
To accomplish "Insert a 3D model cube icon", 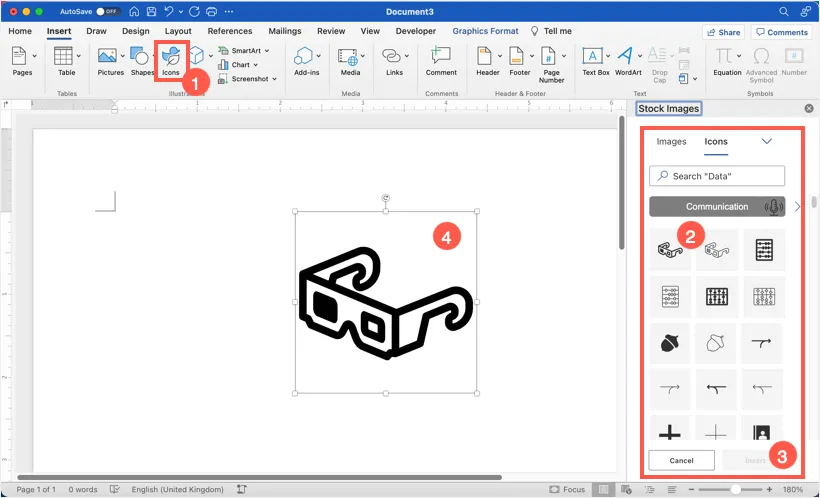I will (197, 54).
